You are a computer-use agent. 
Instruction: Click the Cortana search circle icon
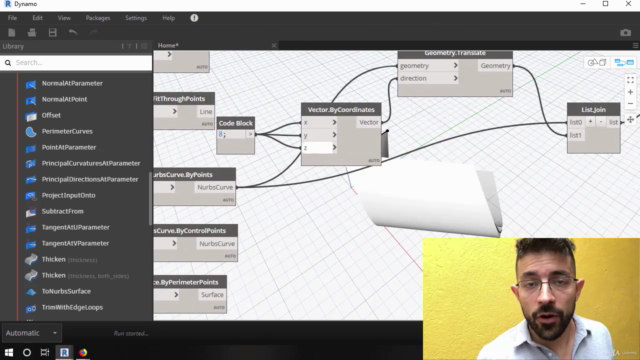(x=27, y=352)
